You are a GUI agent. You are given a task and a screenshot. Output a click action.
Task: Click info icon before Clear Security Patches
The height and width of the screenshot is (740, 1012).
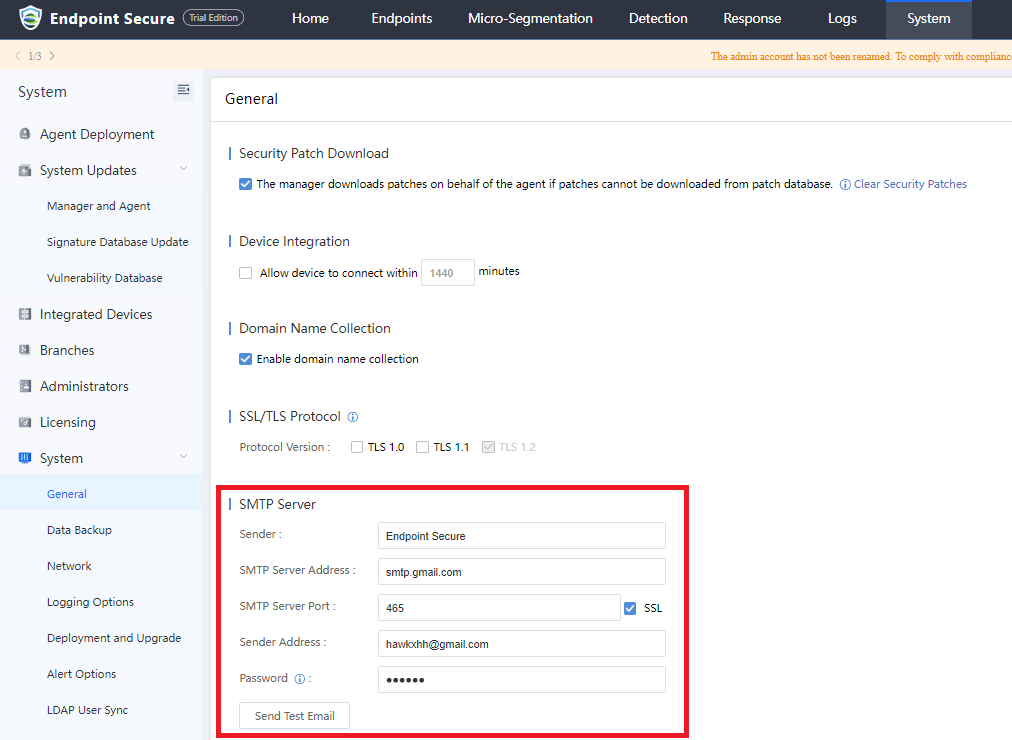(x=845, y=185)
